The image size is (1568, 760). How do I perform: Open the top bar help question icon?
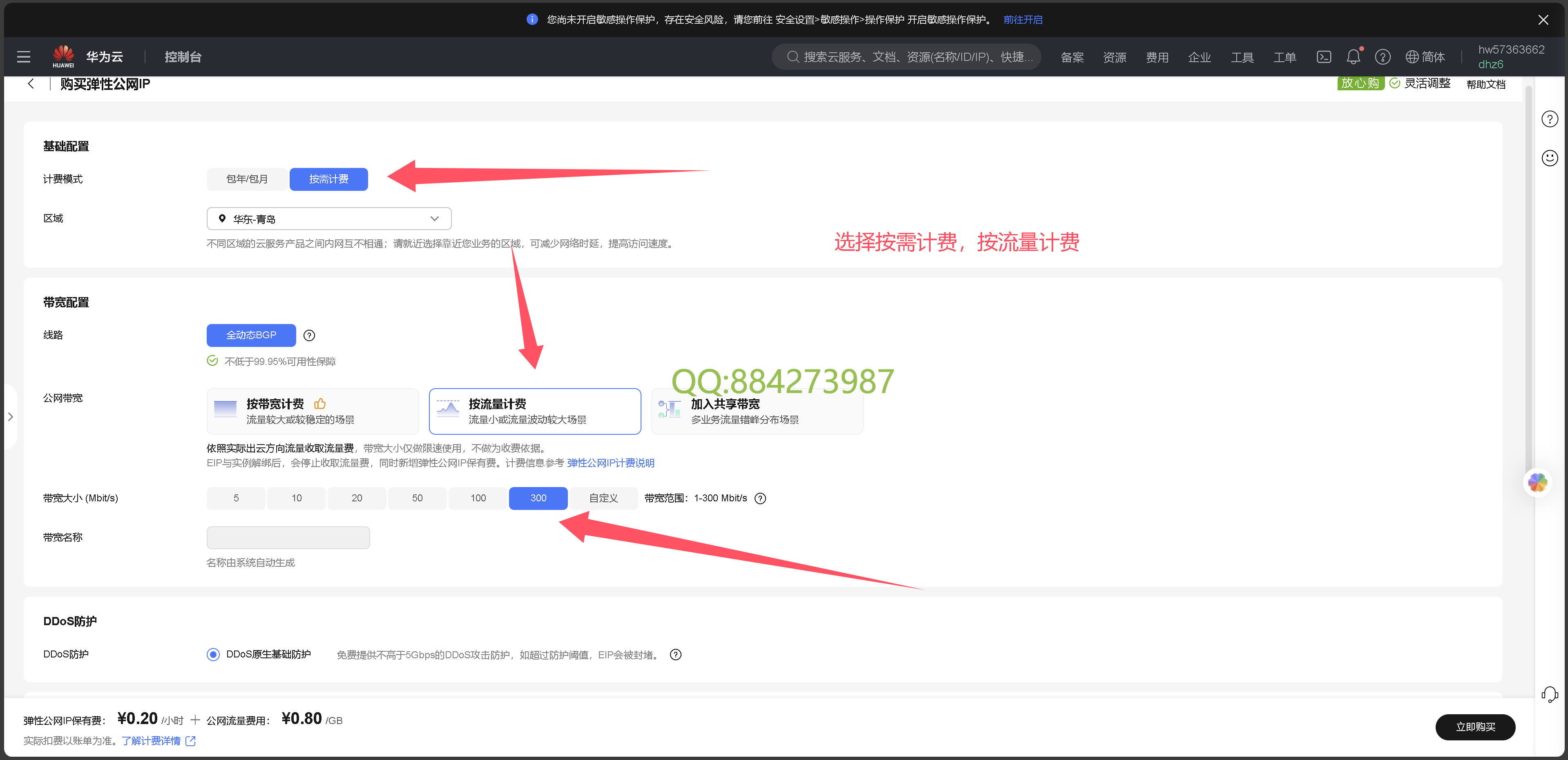coord(1383,57)
